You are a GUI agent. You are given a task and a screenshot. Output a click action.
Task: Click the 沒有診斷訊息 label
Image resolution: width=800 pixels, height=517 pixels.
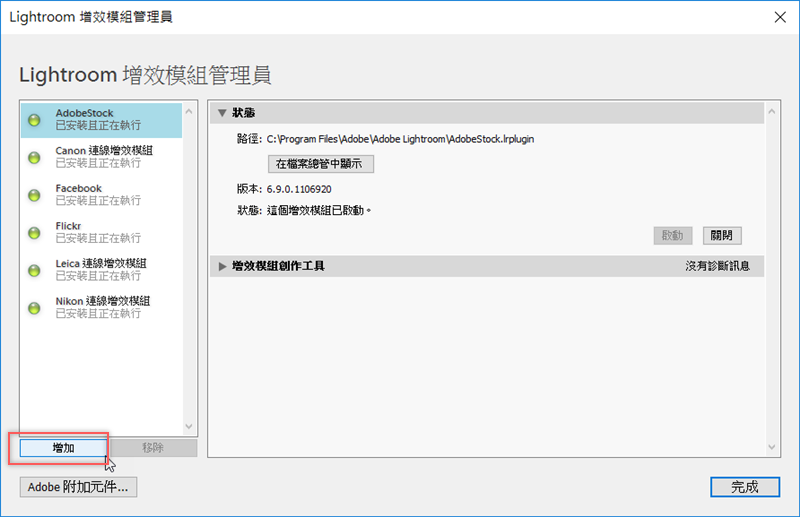coord(717,266)
